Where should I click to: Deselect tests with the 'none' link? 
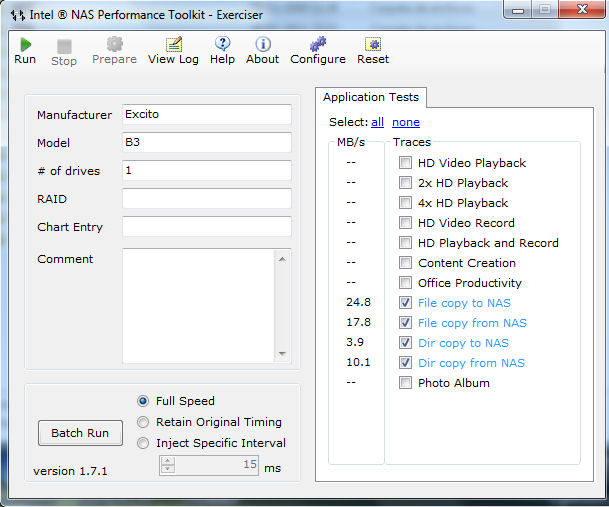pyautogui.click(x=406, y=122)
